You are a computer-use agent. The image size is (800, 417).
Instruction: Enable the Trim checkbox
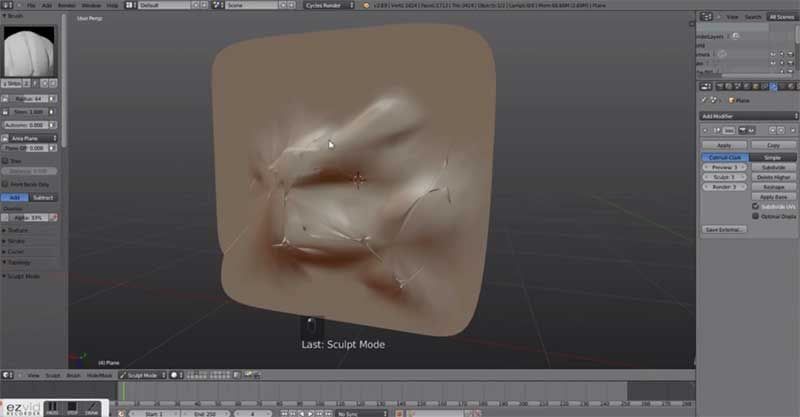coord(5,161)
